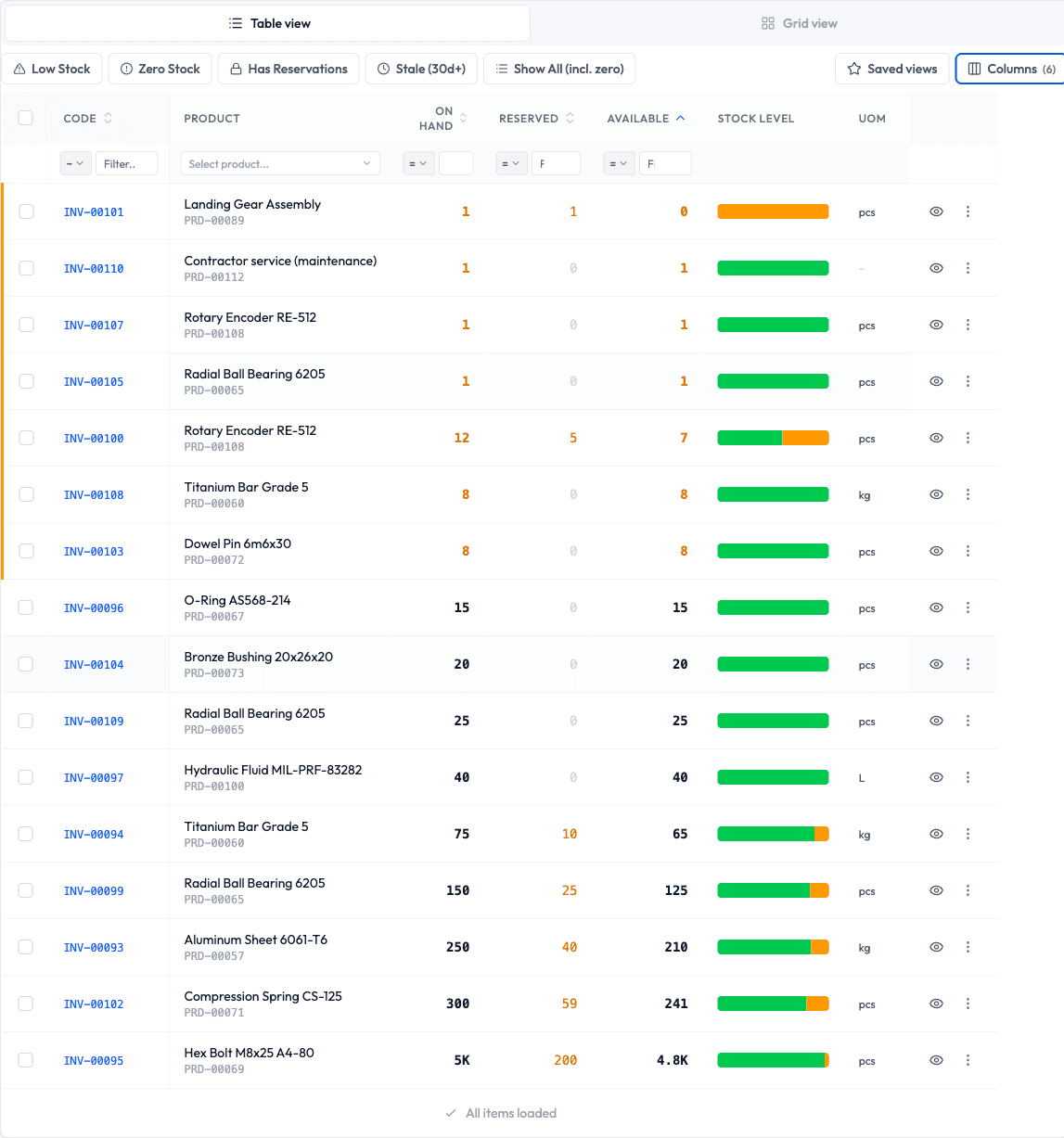
Task: Open more actions for INV-00099
Action: pyautogui.click(x=968, y=890)
